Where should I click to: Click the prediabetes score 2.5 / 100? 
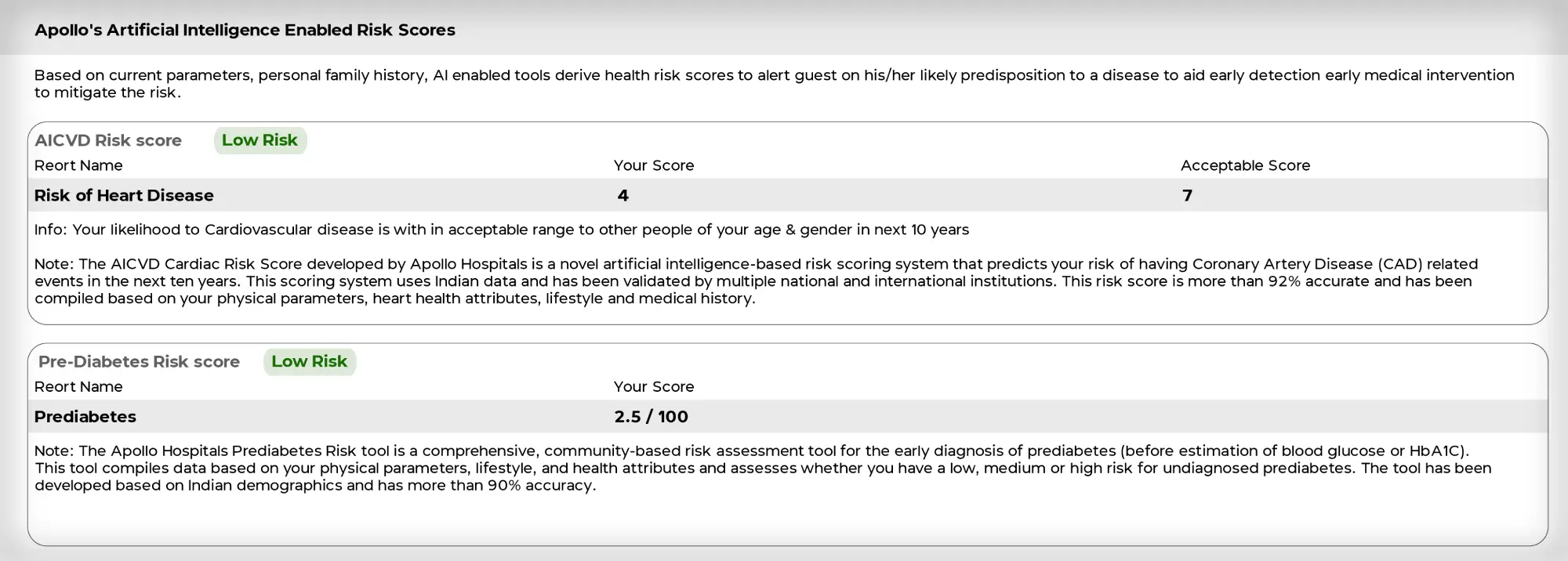[x=651, y=417]
